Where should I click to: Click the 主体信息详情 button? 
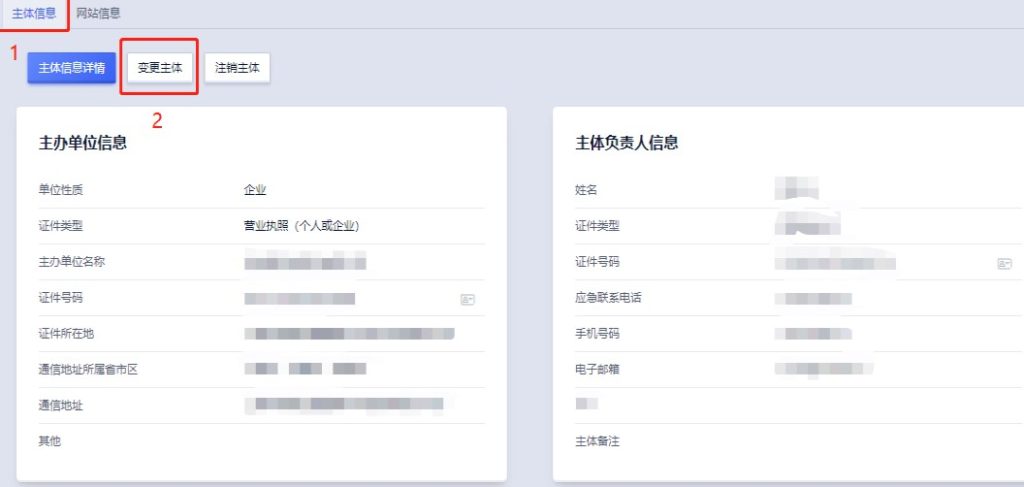[x=72, y=68]
